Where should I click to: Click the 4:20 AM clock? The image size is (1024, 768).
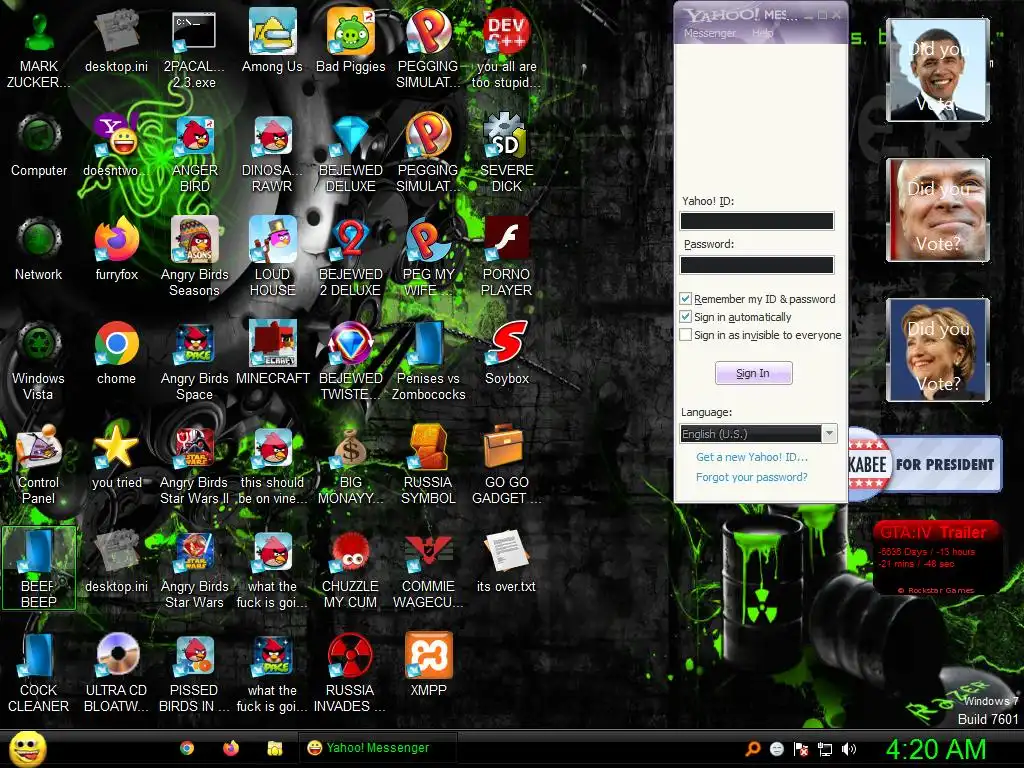pos(936,749)
